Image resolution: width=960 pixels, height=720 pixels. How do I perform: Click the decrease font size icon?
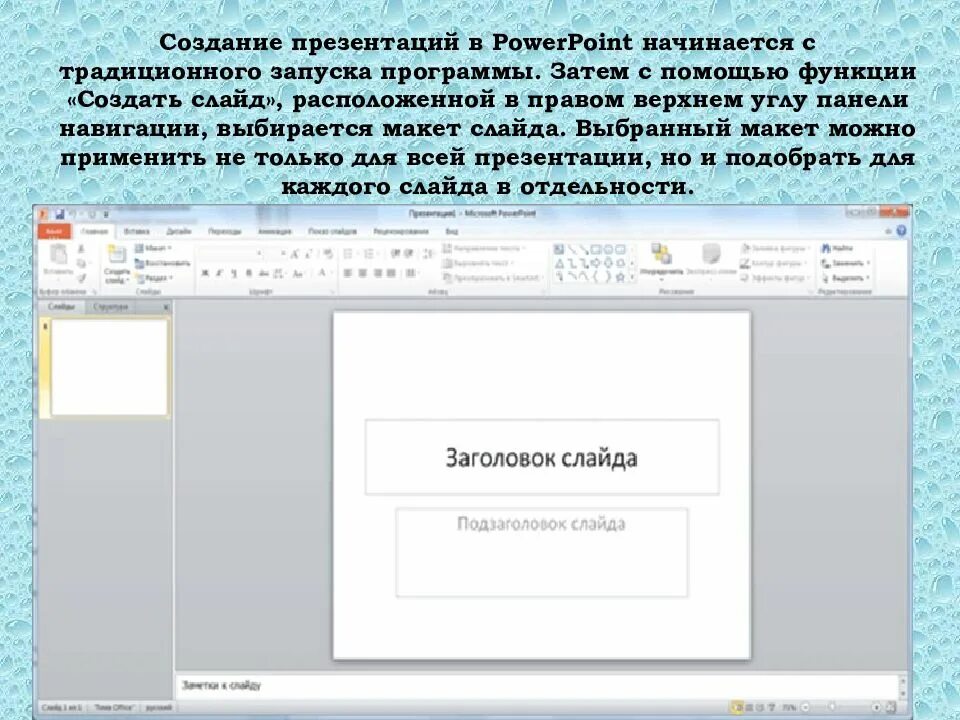click(309, 253)
